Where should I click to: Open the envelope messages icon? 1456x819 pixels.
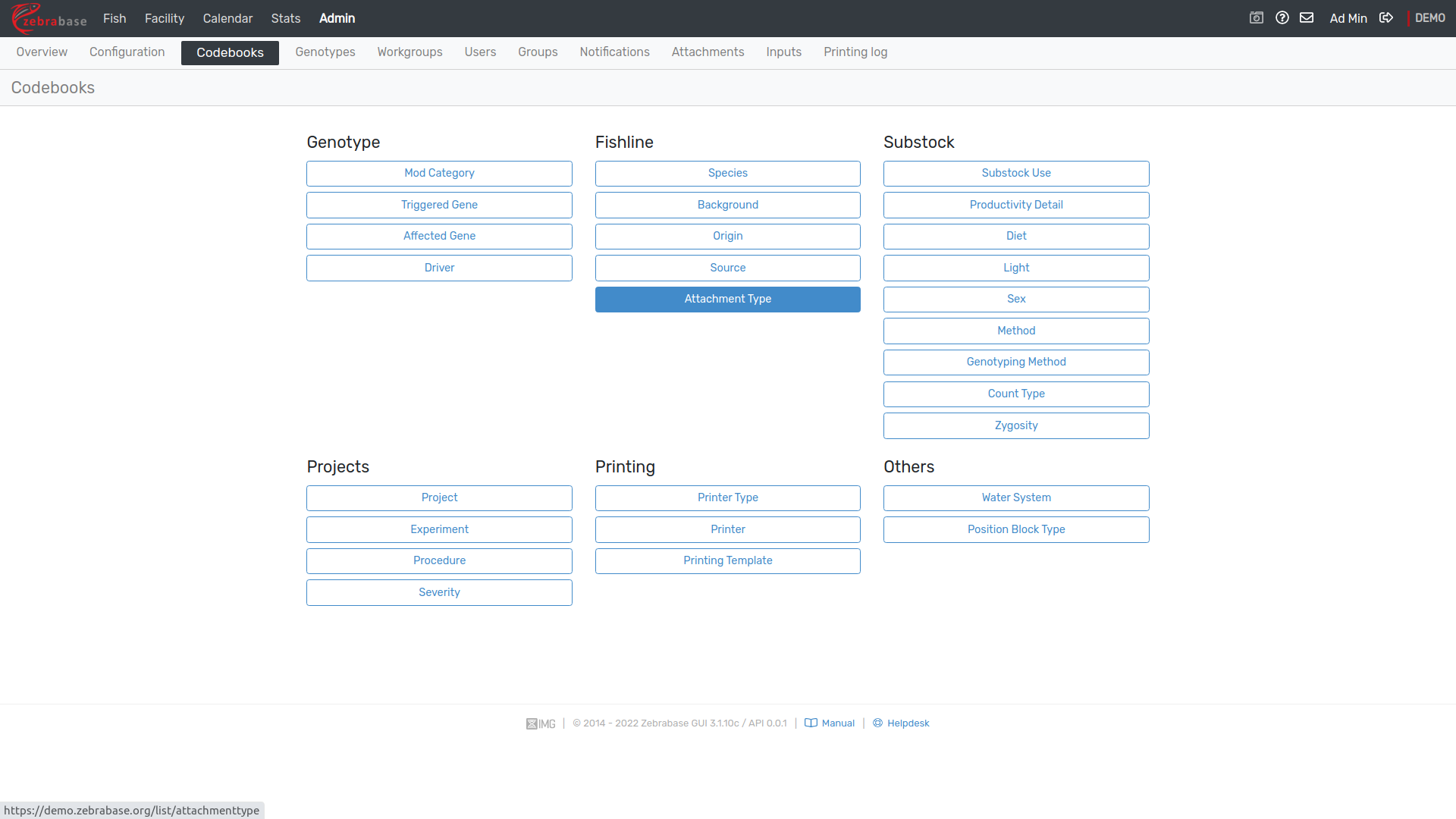(x=1307, y=18)
